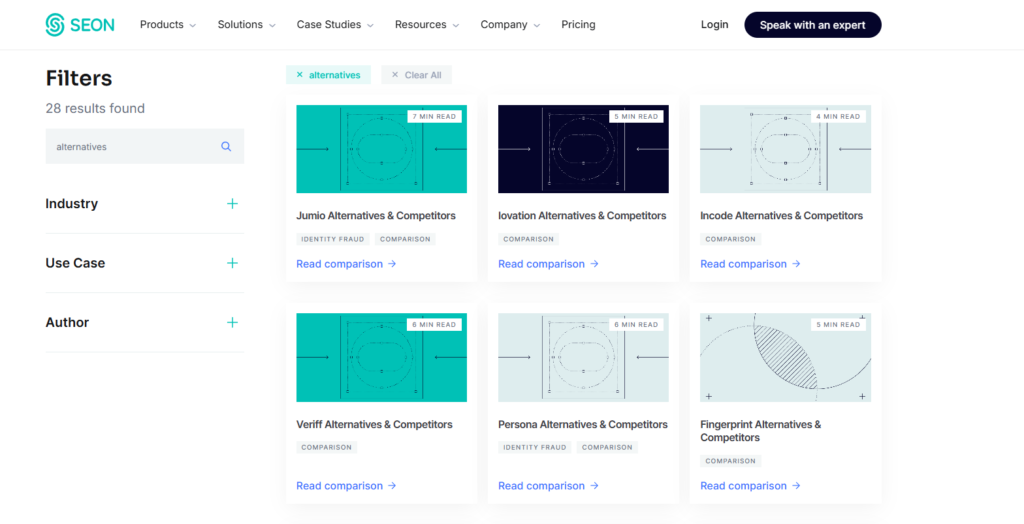
Task: Click Iovation Alternatives & Competitors title
Action: 582,216
